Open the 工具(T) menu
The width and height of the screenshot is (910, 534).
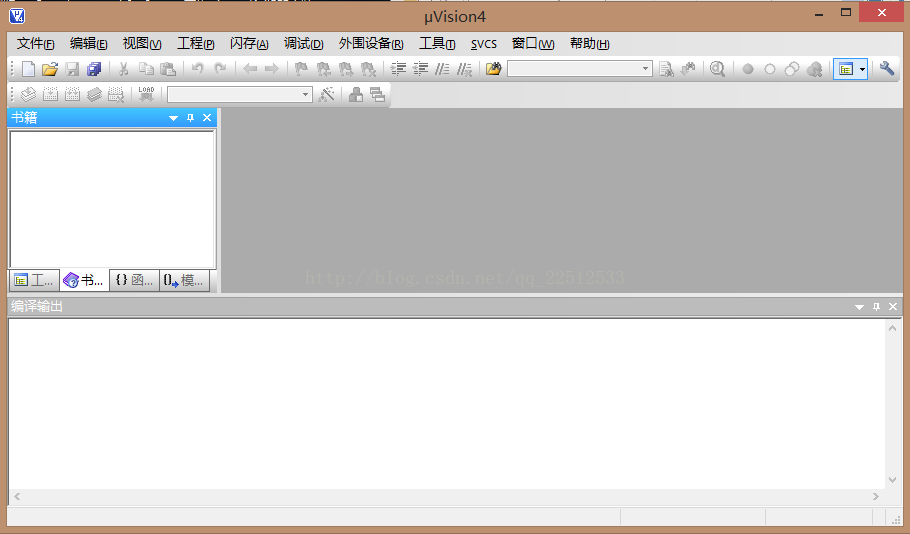point(437,44)
